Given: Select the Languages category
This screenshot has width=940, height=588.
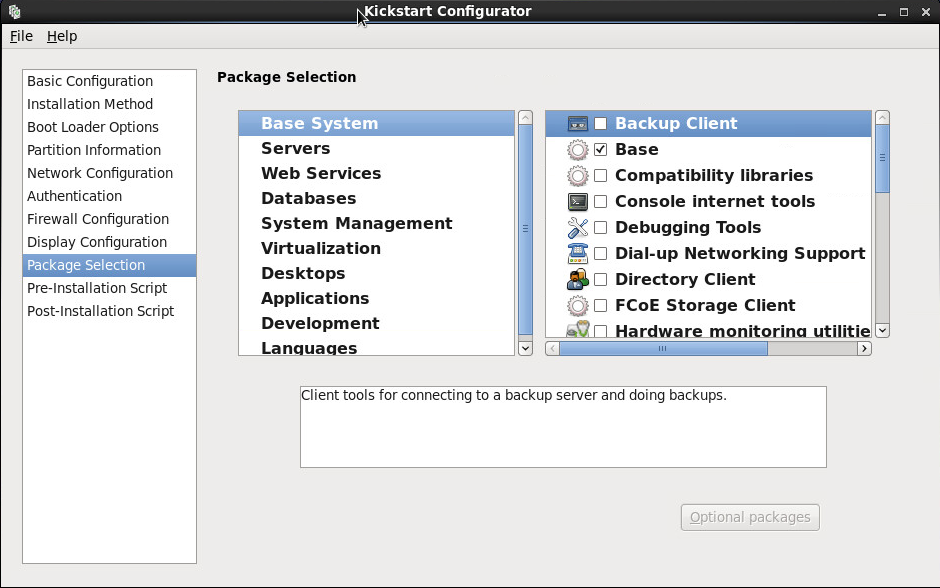Looking at the screenshot, I should click(376, 347).
